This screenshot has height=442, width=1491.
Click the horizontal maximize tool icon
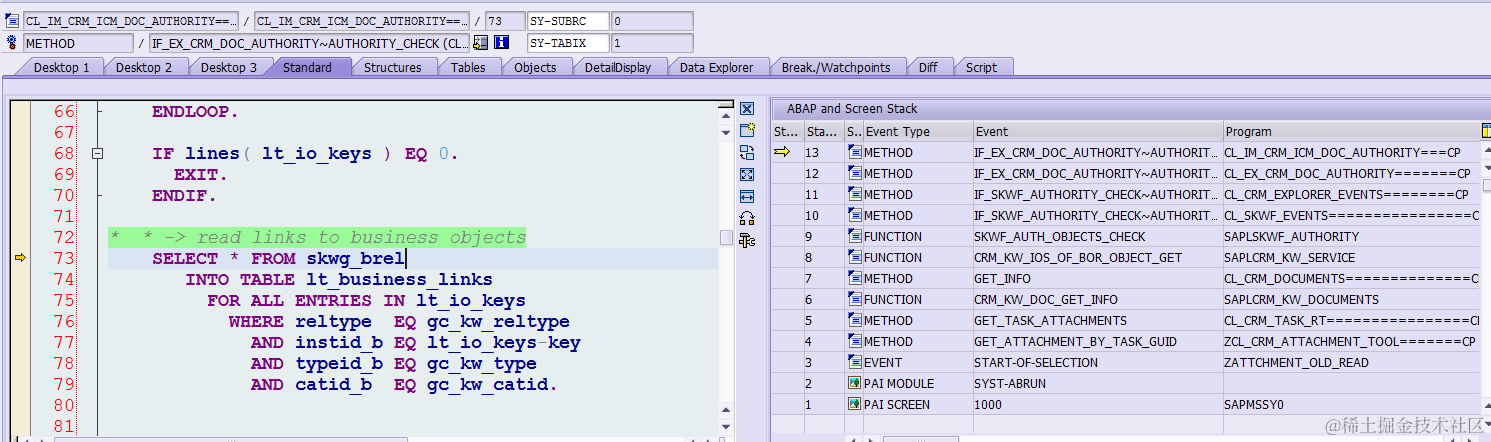coord(747,197)
